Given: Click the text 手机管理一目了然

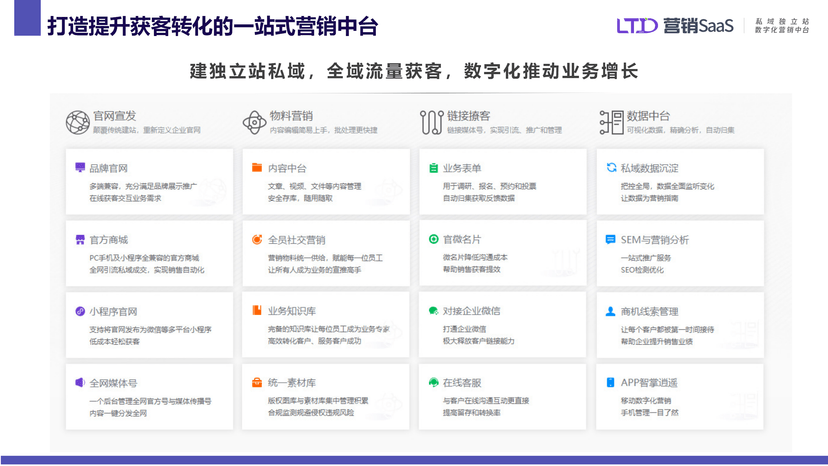Looking at the screenshot, I should [650, 413].
